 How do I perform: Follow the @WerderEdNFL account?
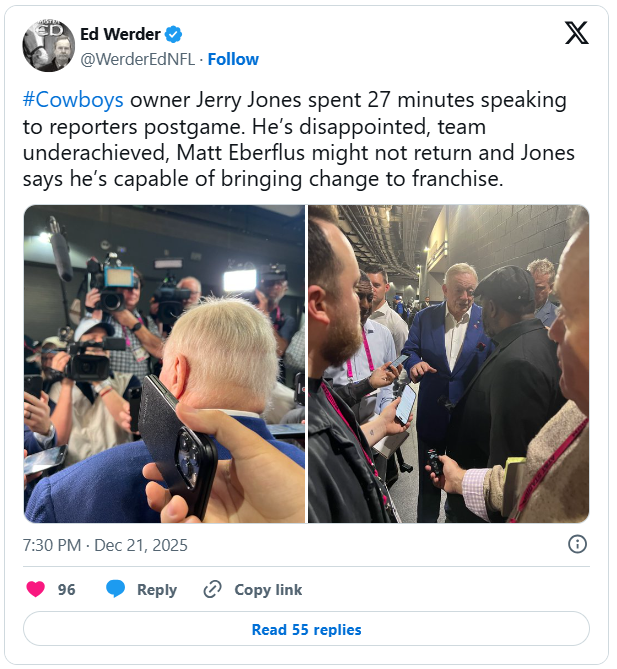click(233, 59)
